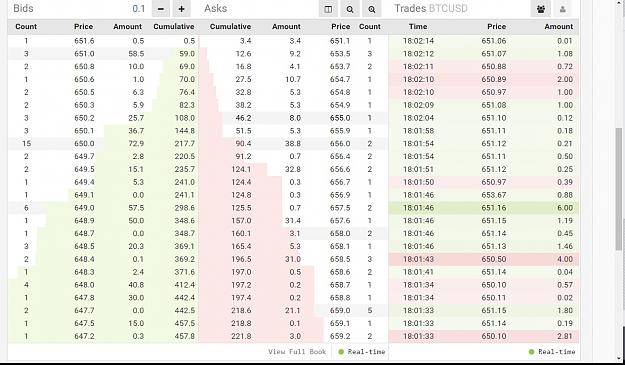Click ask amount 31.4
The width and height of the screenshot is (625, 365).
pos(293,221)
